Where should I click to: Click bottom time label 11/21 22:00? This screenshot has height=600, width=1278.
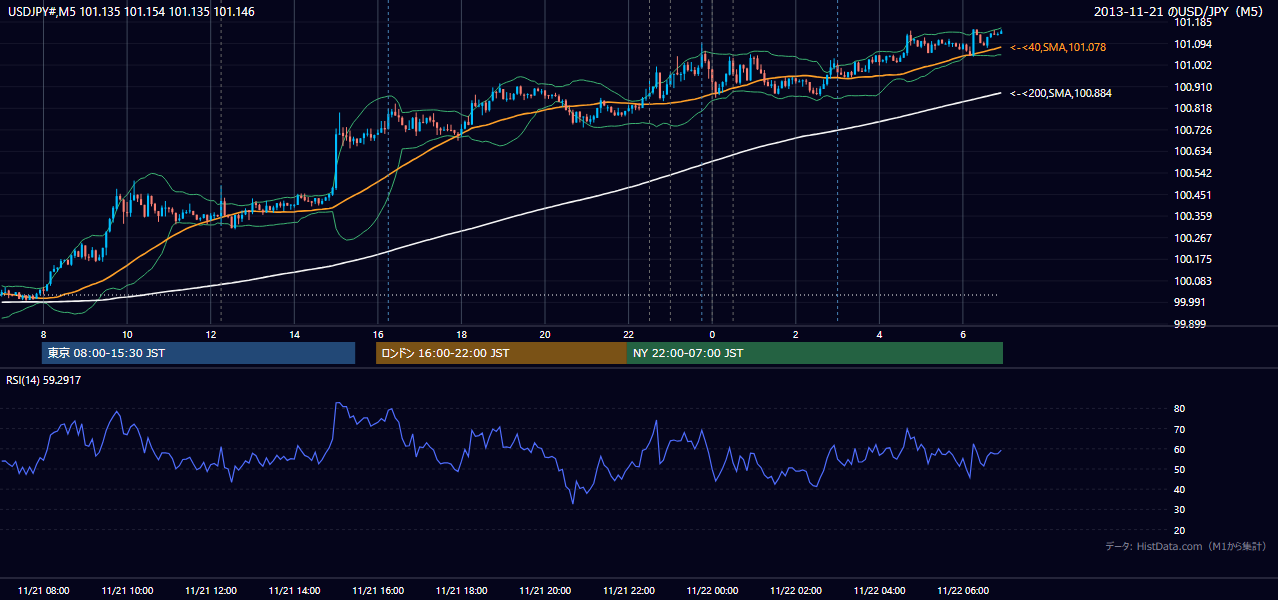[628, 591]
